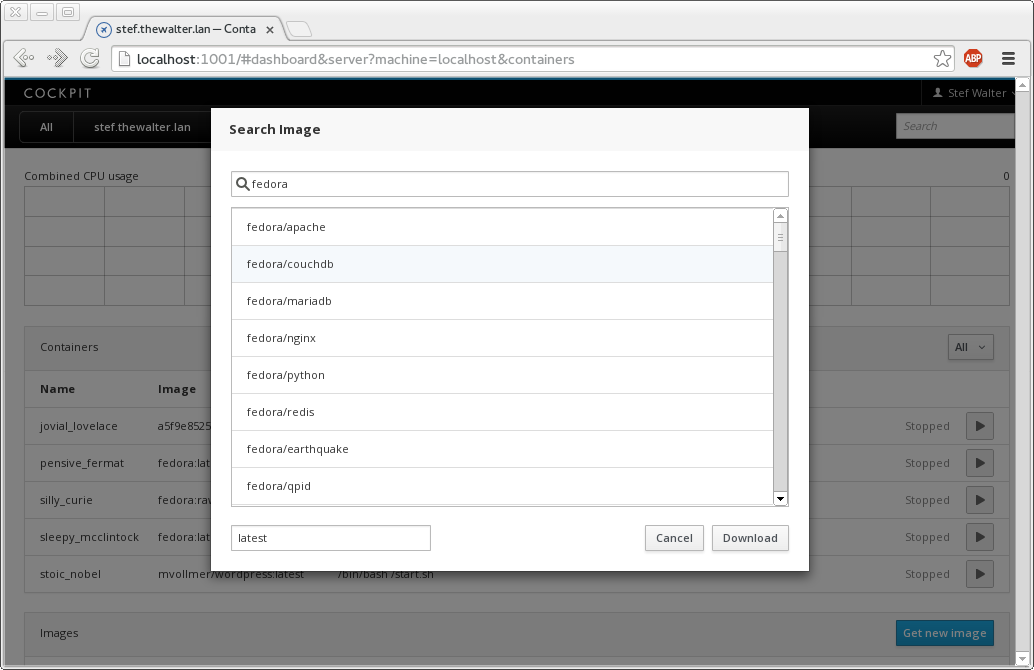This screenshot has height=670, width=1034.
Task: Start the stoic_nobel container with the play button
Action: pyautogui.click(x=979, y=574)
